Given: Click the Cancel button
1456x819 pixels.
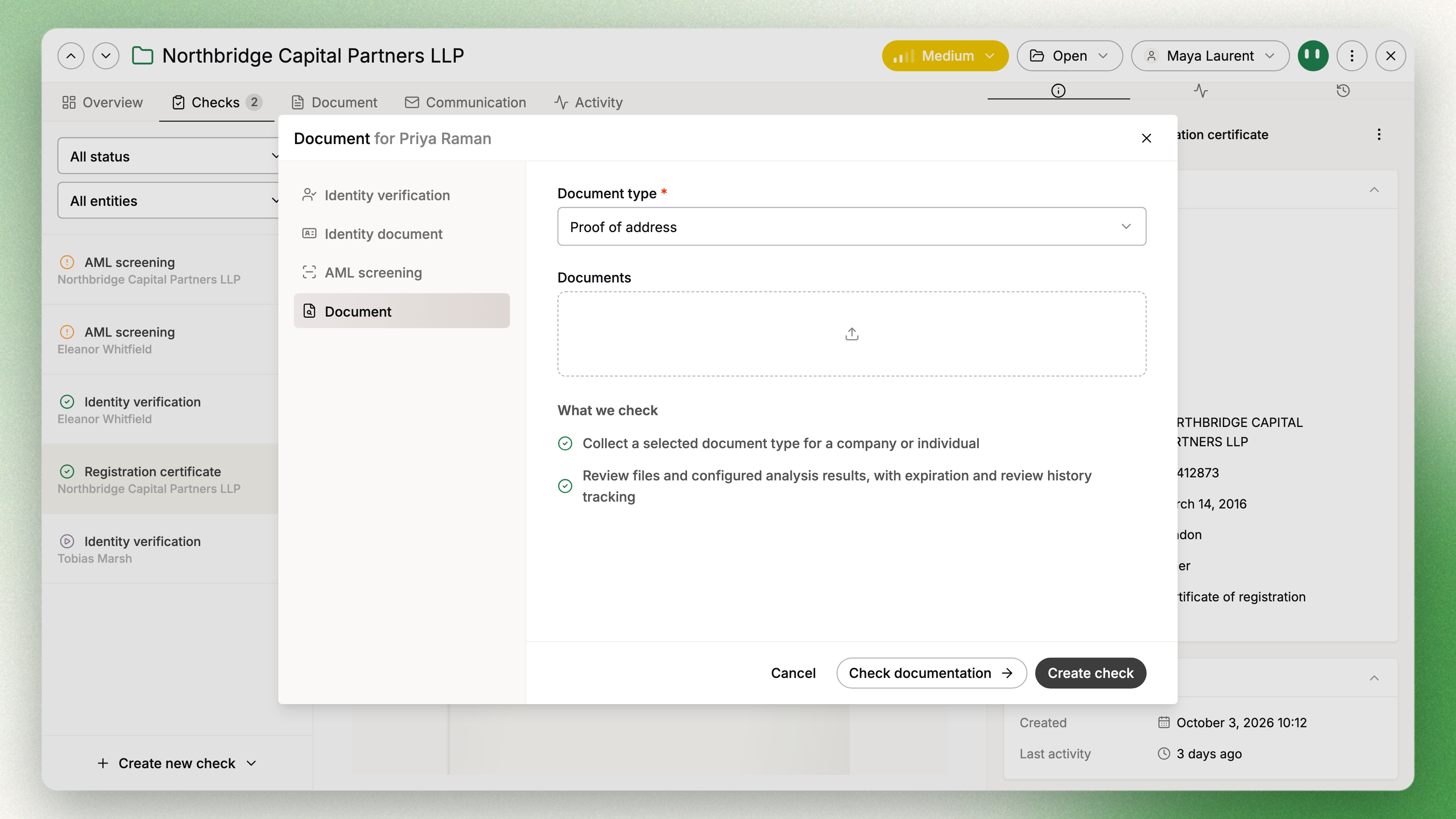Looking at the screenshot, I should 793,673.
